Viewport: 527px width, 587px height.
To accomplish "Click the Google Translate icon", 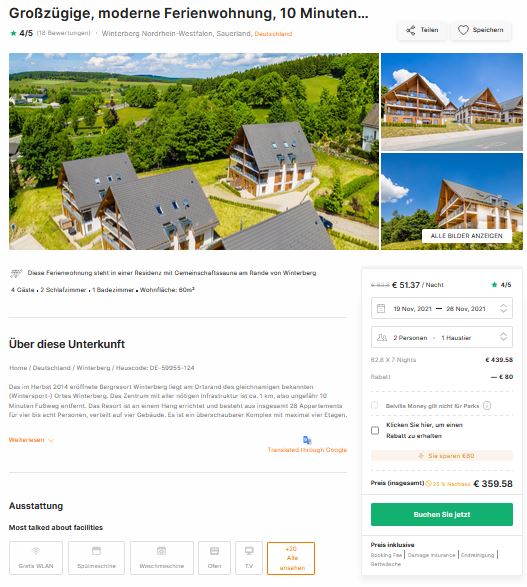I will click(x=307, y=440).
